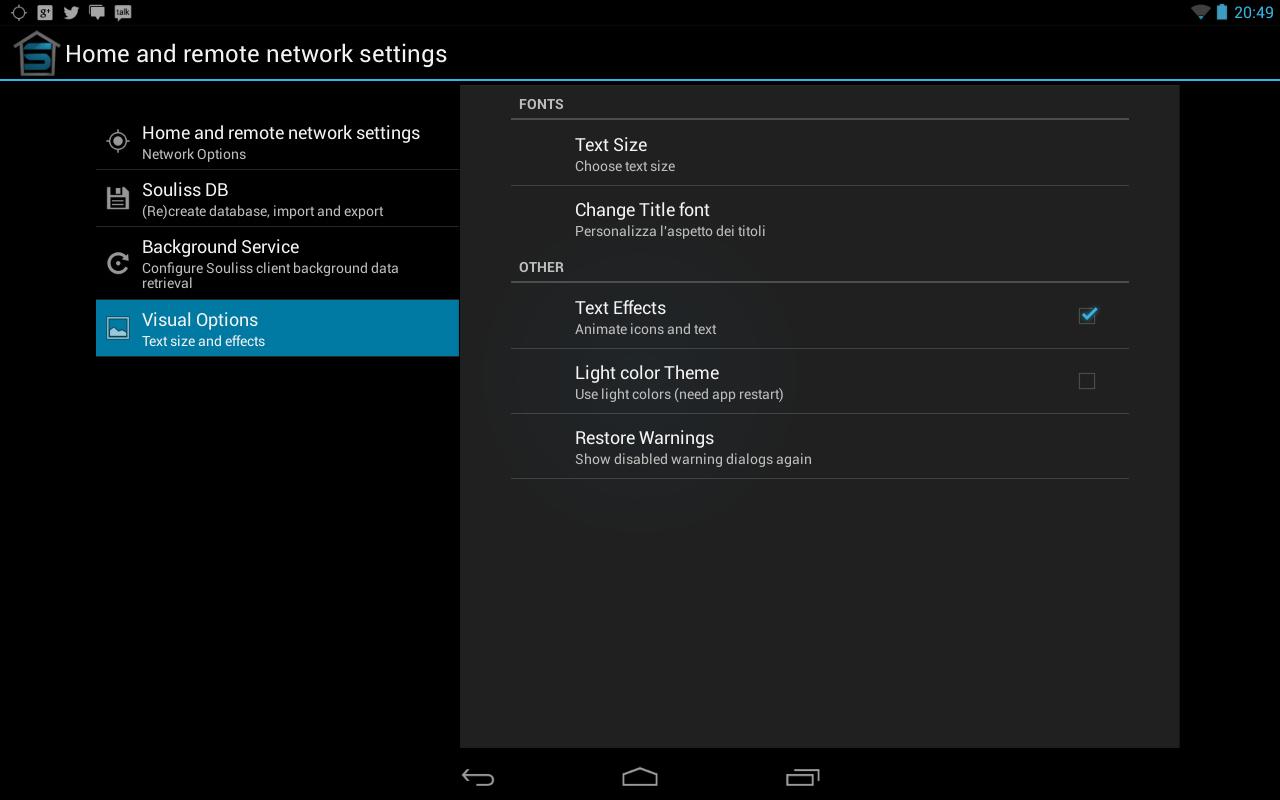Open Home and remote network settings section
1280x800 pixels.
point(277,141)
